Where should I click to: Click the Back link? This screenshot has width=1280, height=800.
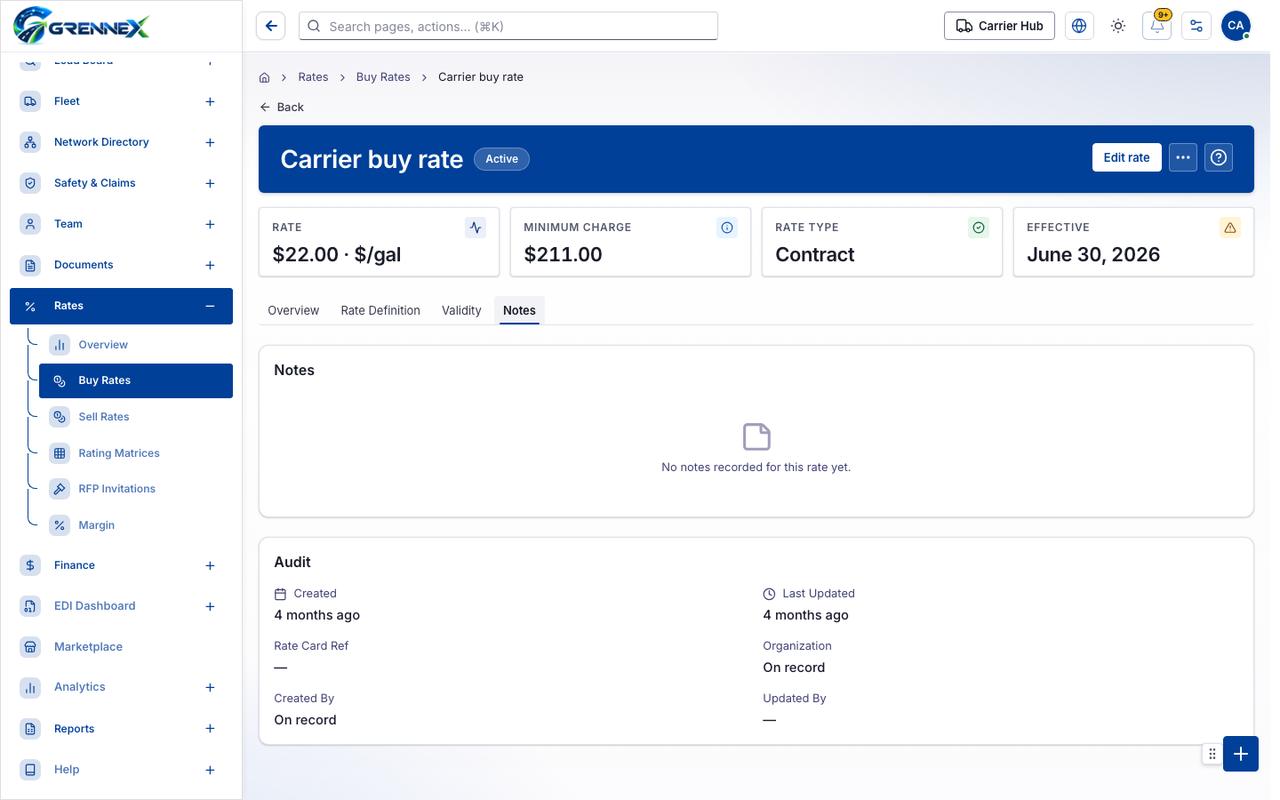281,107
